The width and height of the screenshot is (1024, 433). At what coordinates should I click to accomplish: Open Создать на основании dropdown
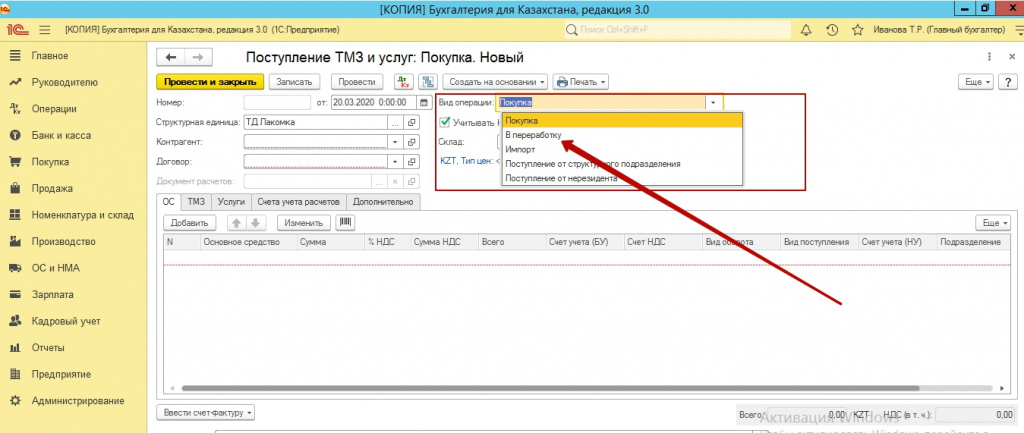[495, 82]
